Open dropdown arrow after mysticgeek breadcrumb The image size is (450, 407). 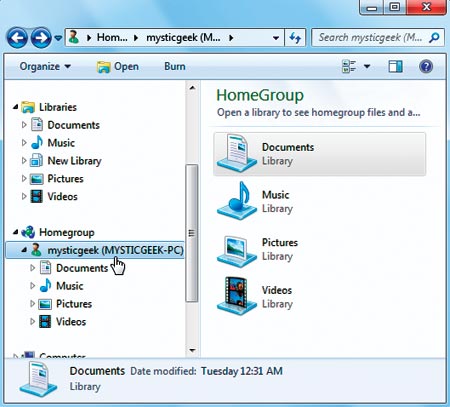231,38
